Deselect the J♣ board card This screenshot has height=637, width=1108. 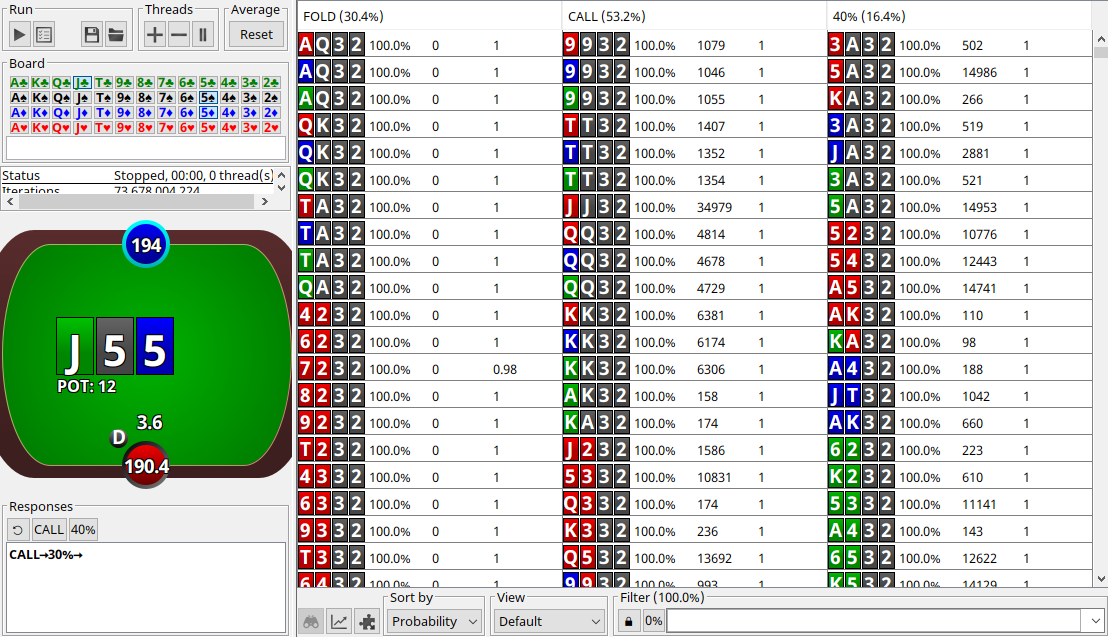(x=83, y=83)
